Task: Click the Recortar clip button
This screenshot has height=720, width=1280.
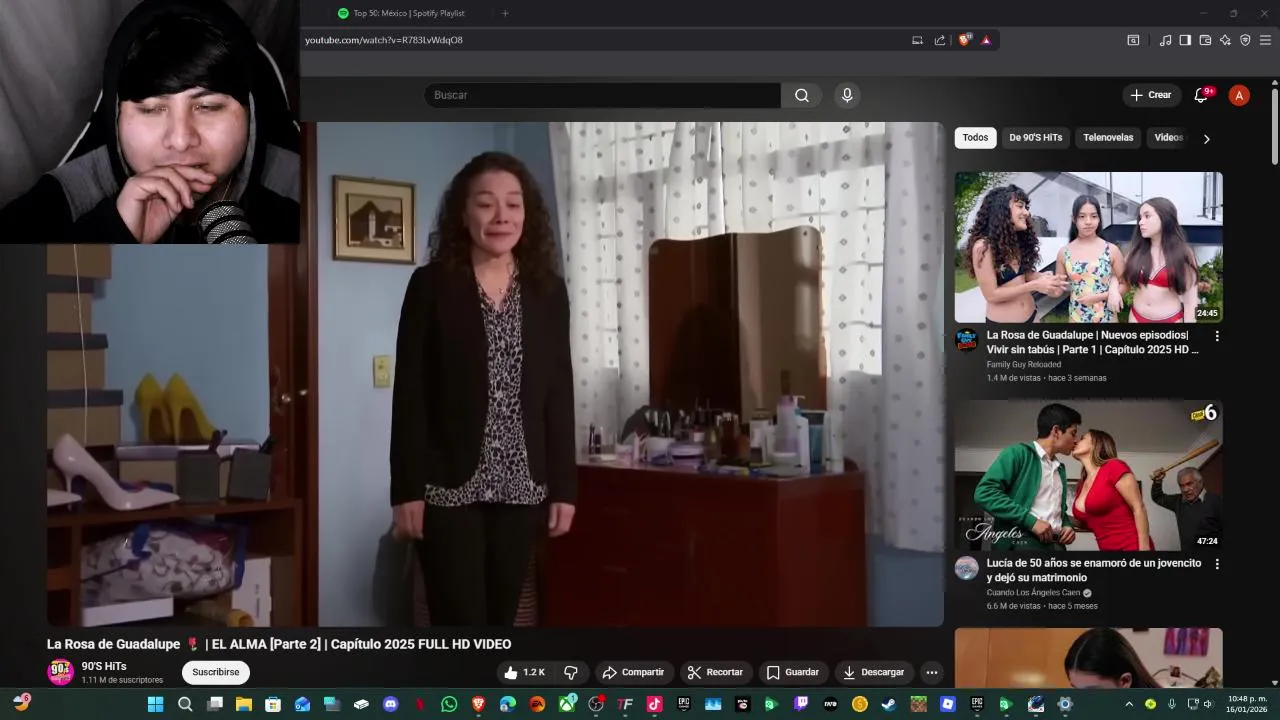Action: tap(715, 672)
